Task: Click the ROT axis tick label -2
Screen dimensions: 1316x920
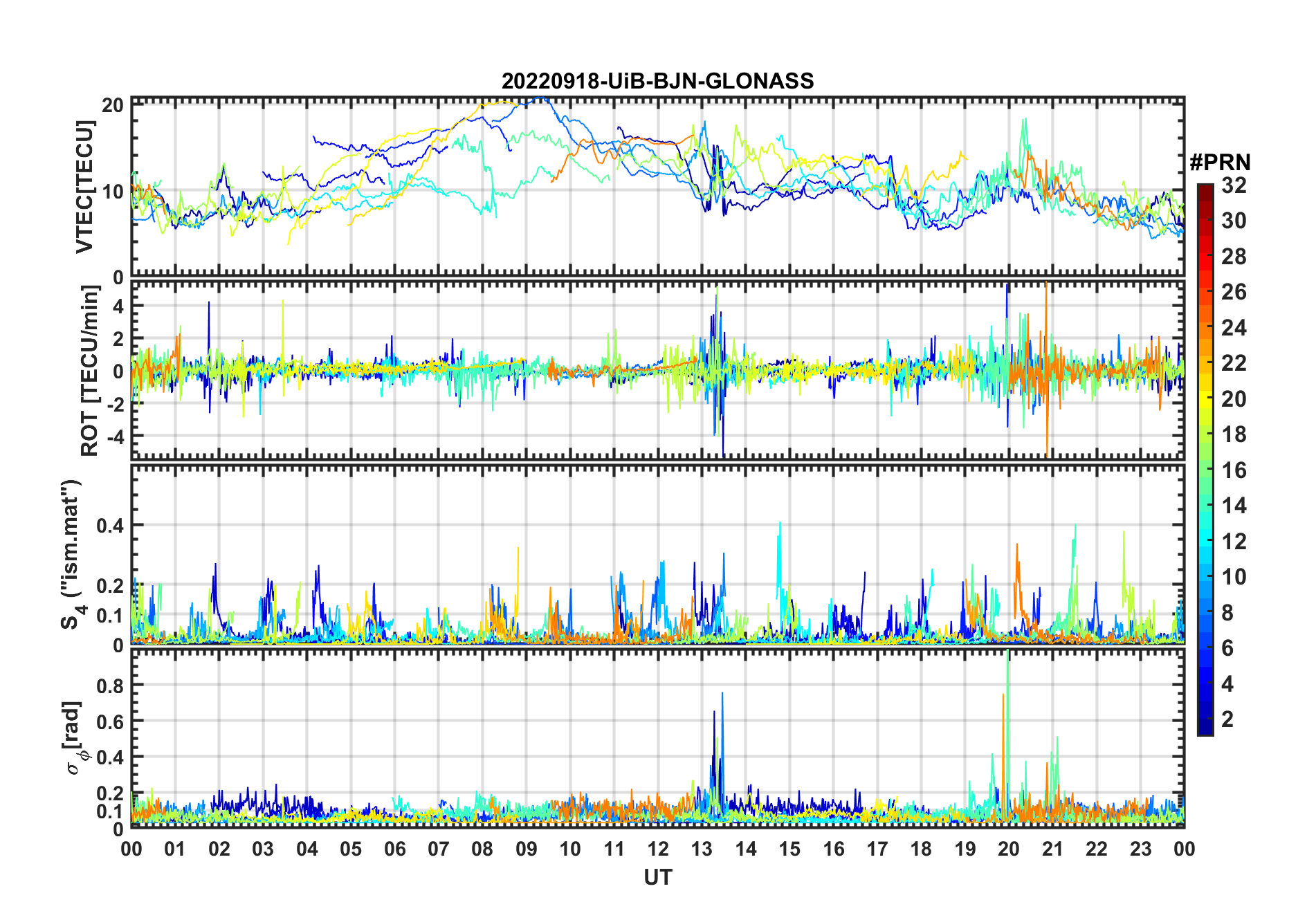Action: (x=114, y=404)
